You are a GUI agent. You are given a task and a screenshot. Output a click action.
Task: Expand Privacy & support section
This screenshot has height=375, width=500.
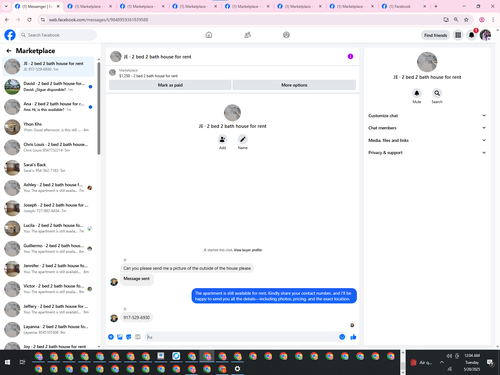[427, 153]
